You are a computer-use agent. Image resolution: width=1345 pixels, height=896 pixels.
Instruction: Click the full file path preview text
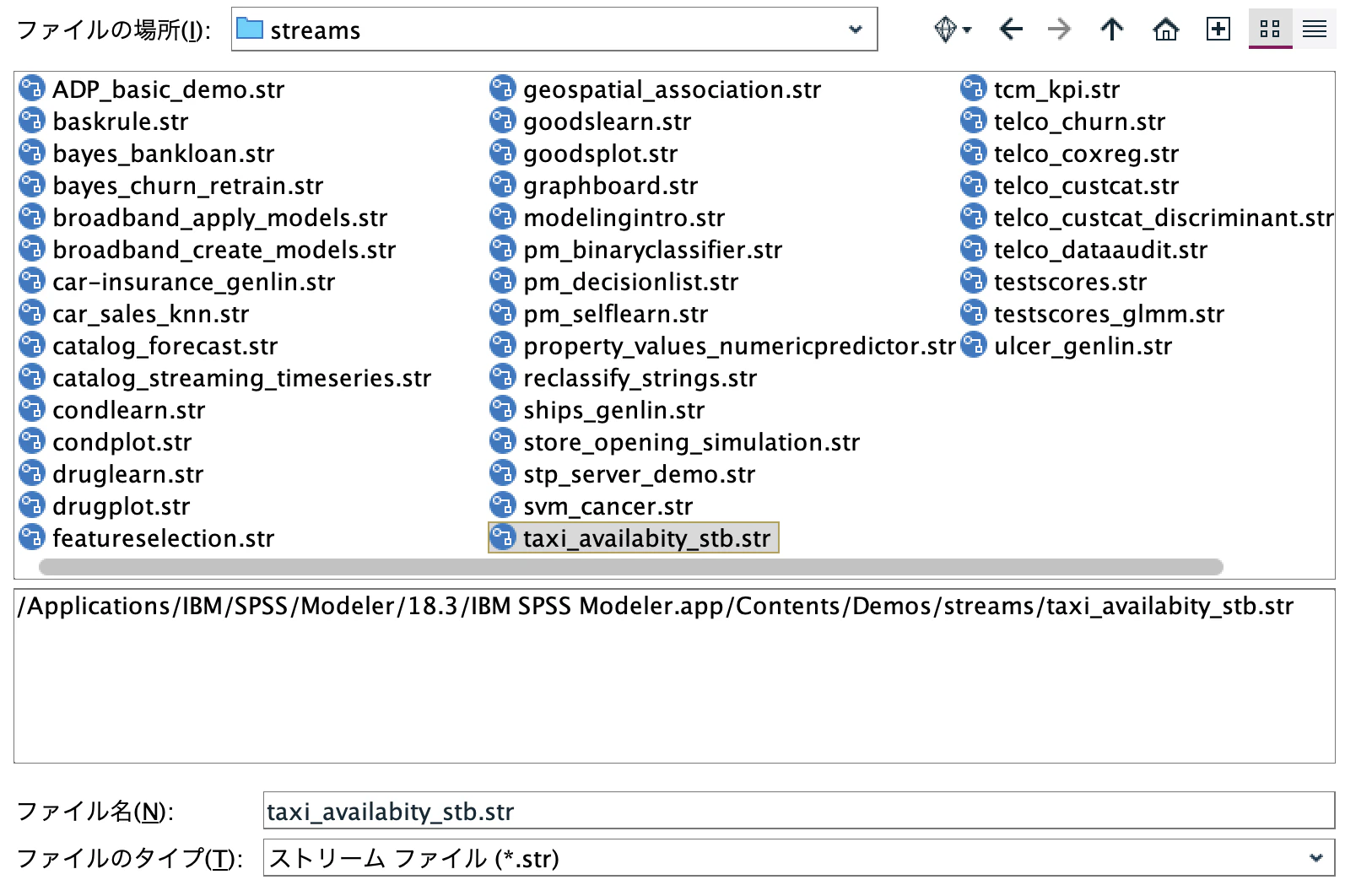pyautogui.click(x=656, y=606)
